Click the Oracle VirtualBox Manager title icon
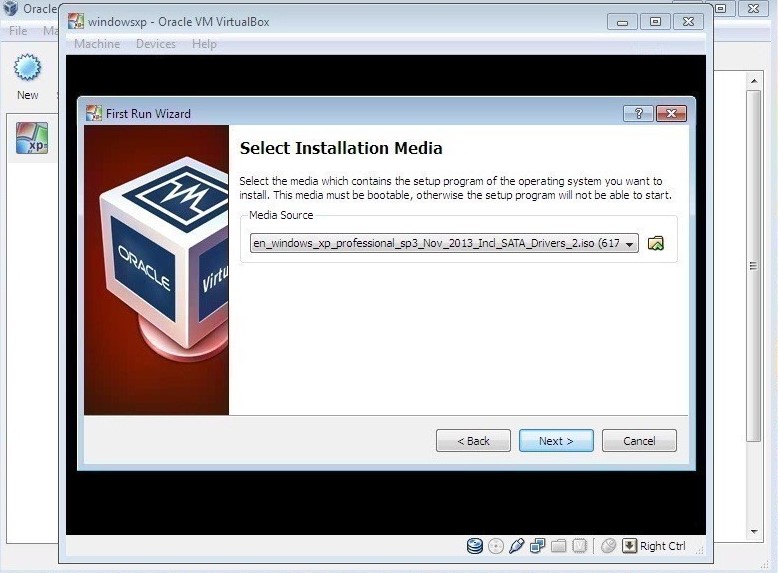This screenshot has height=573, width=778. click(9, 8)
